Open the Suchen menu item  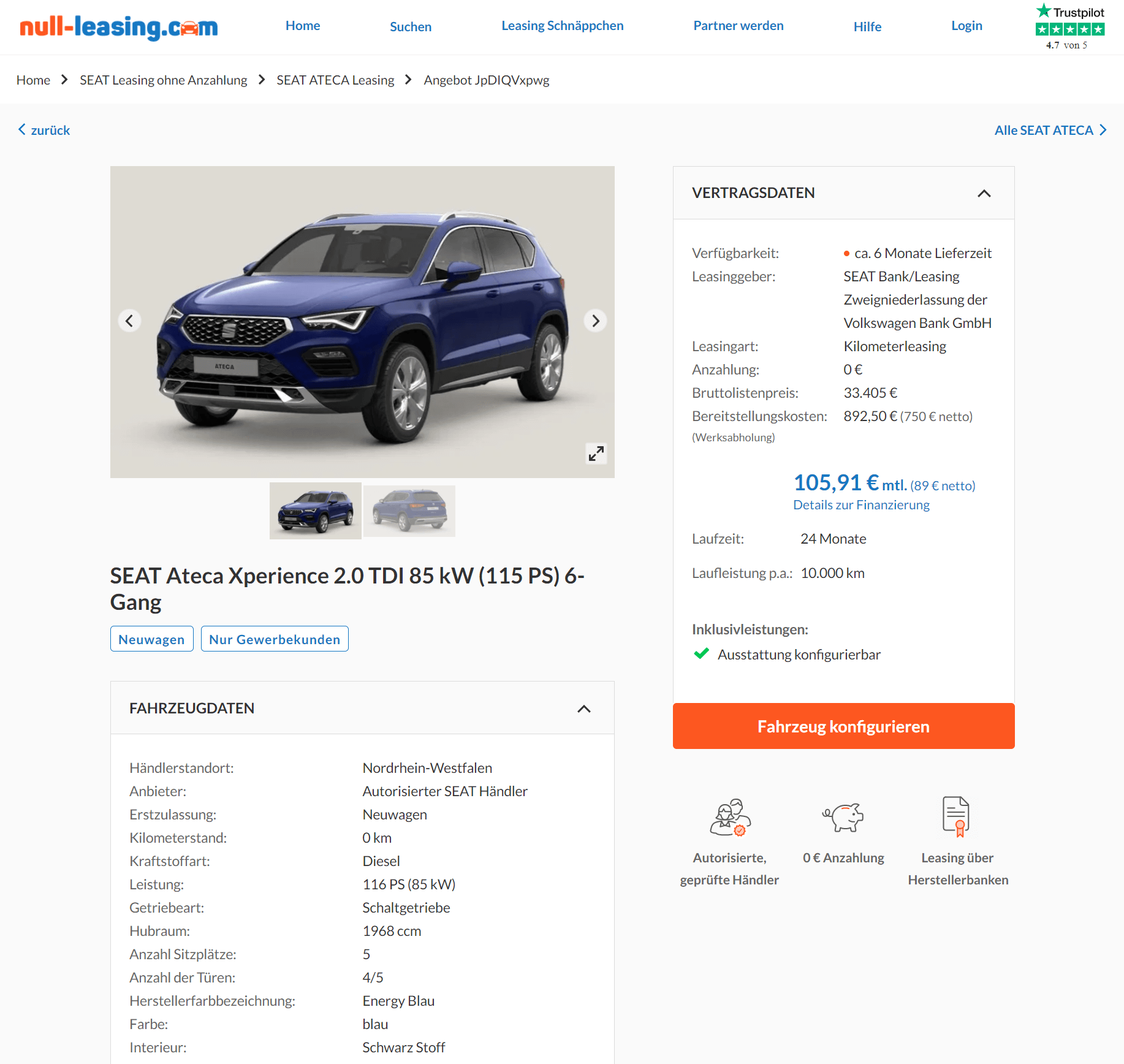(x=411, y=26)
